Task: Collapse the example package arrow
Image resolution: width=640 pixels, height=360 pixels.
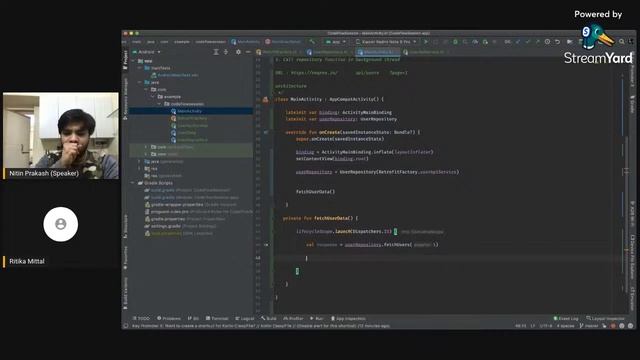Action: pos(153,97)
